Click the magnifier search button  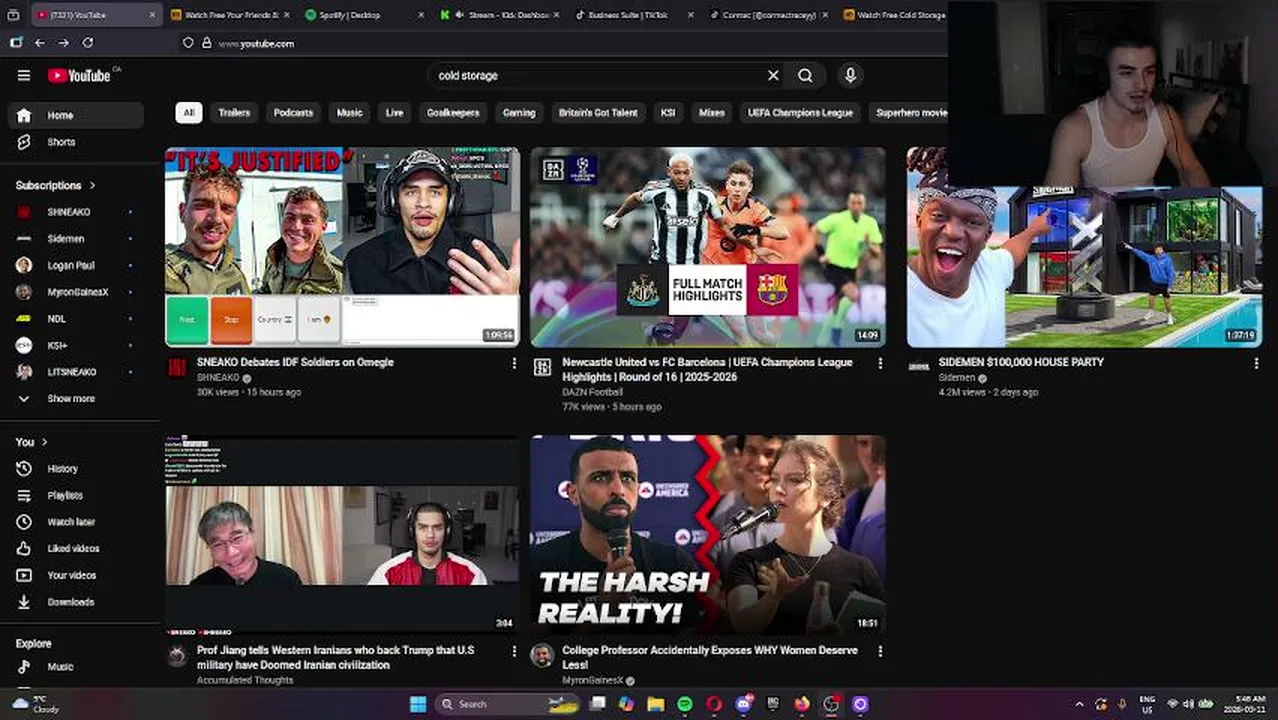coord(805,75)
